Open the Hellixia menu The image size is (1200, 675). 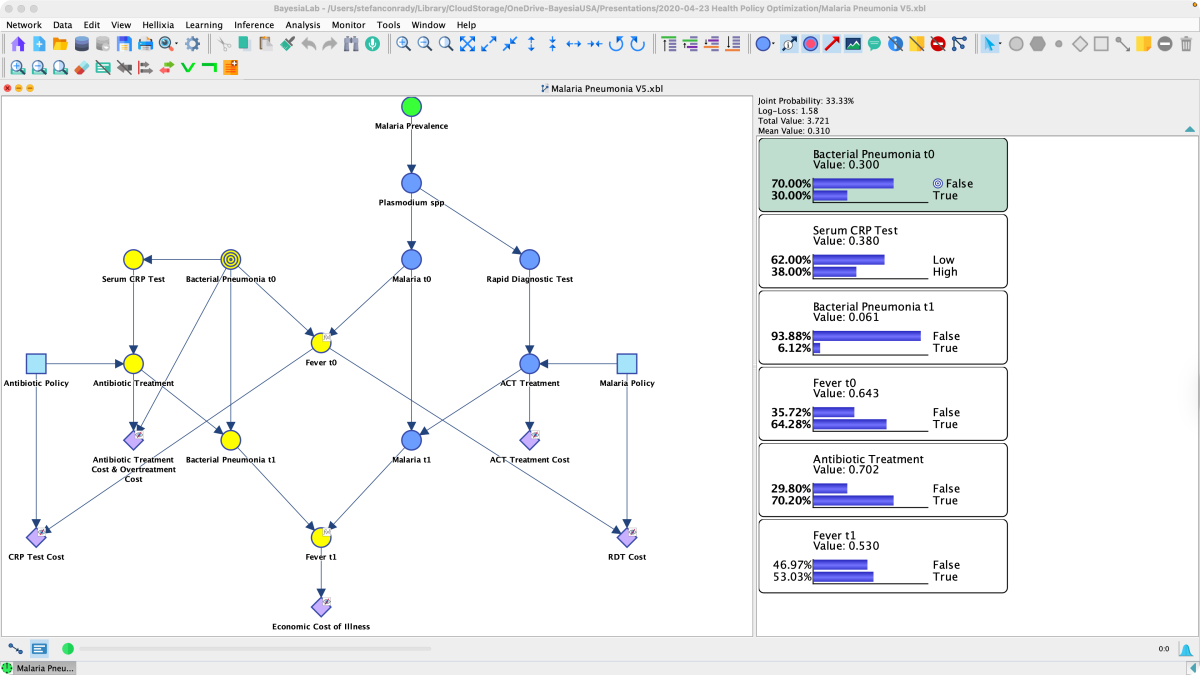click(x=158, y=24)
